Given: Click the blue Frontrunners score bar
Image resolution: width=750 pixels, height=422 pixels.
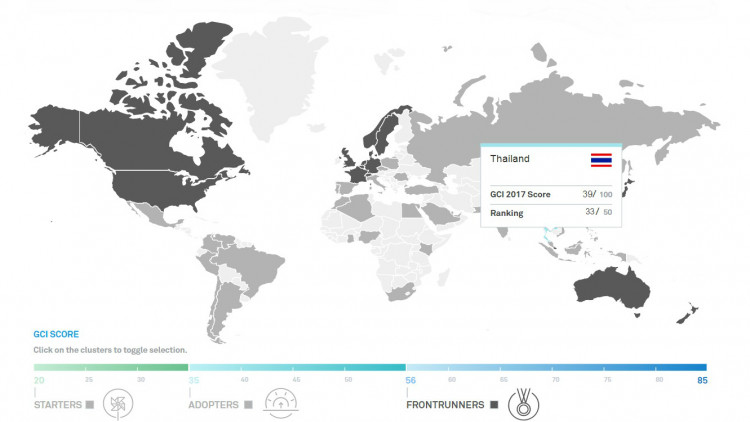Looking at the screenshot, I should [x=557, y=367].
